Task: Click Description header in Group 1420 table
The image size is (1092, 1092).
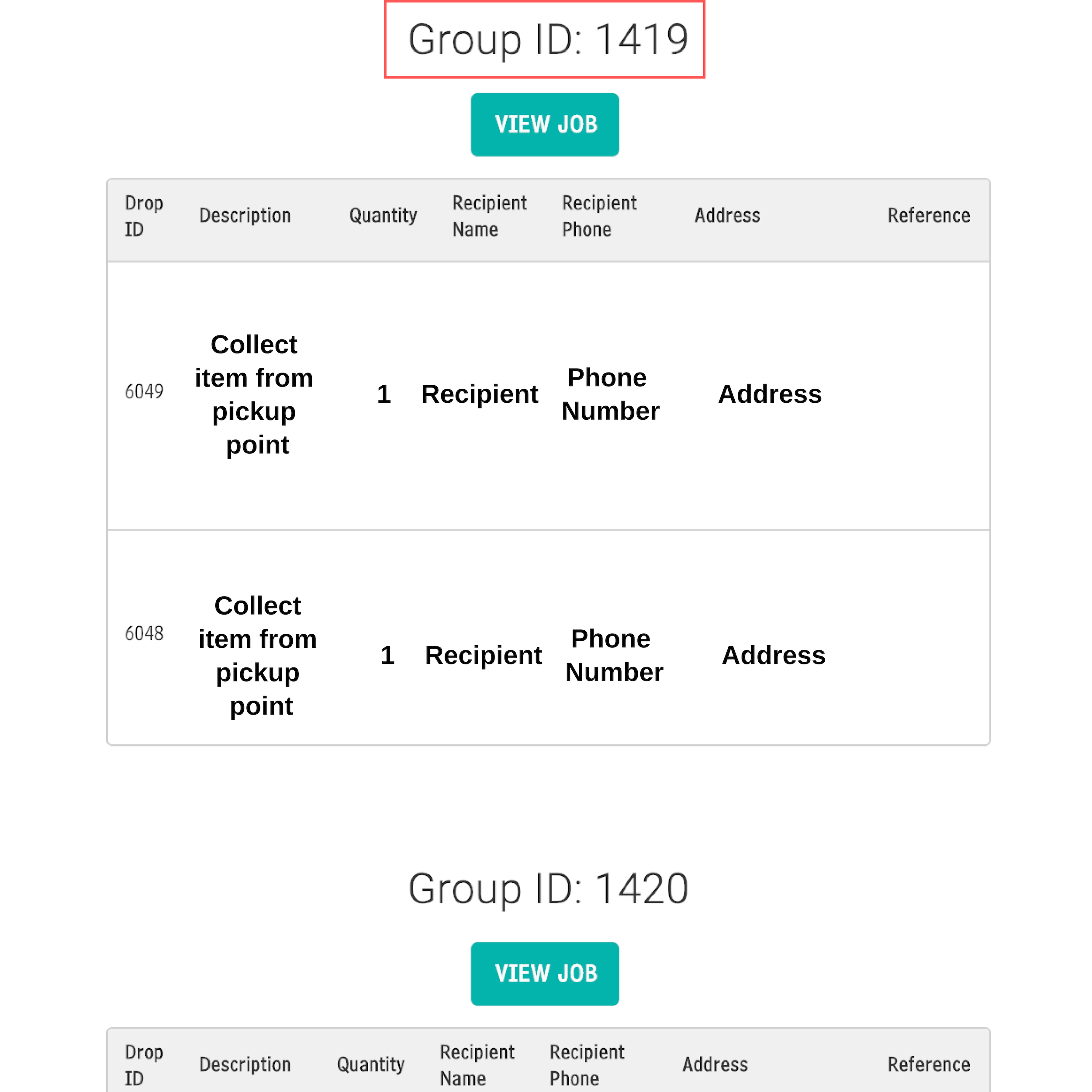Action: [245, 1064]
